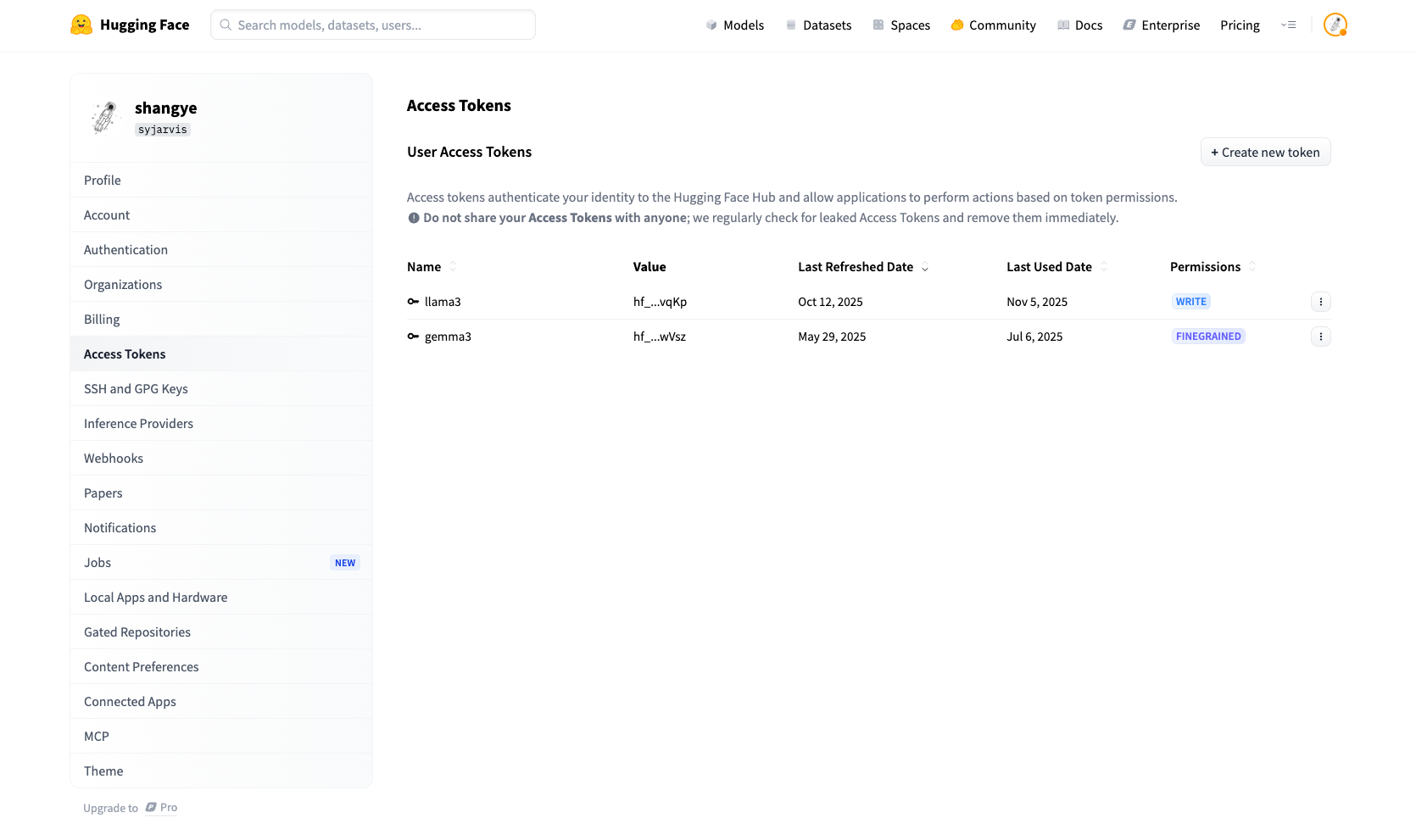Sort by Permissions column arrows
The image size is (1416, 840).
[1252, 267]
